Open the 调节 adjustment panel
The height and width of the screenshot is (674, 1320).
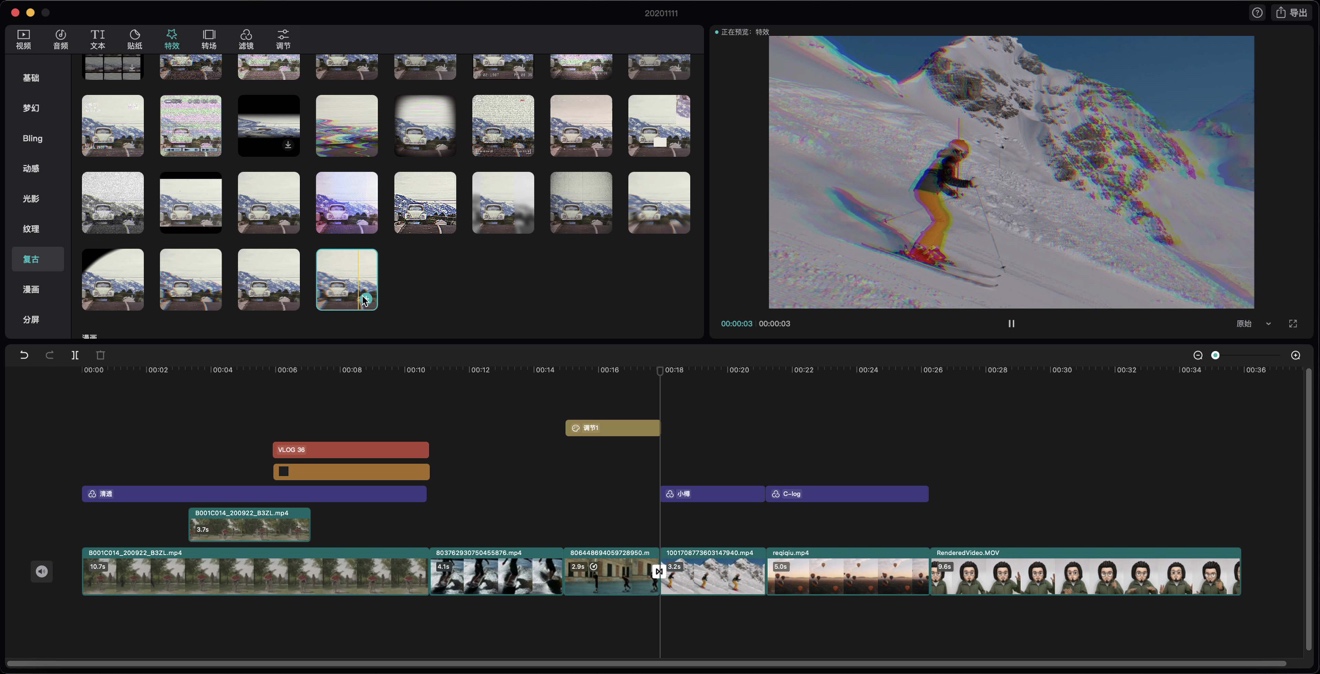click(x=283, y=39)
